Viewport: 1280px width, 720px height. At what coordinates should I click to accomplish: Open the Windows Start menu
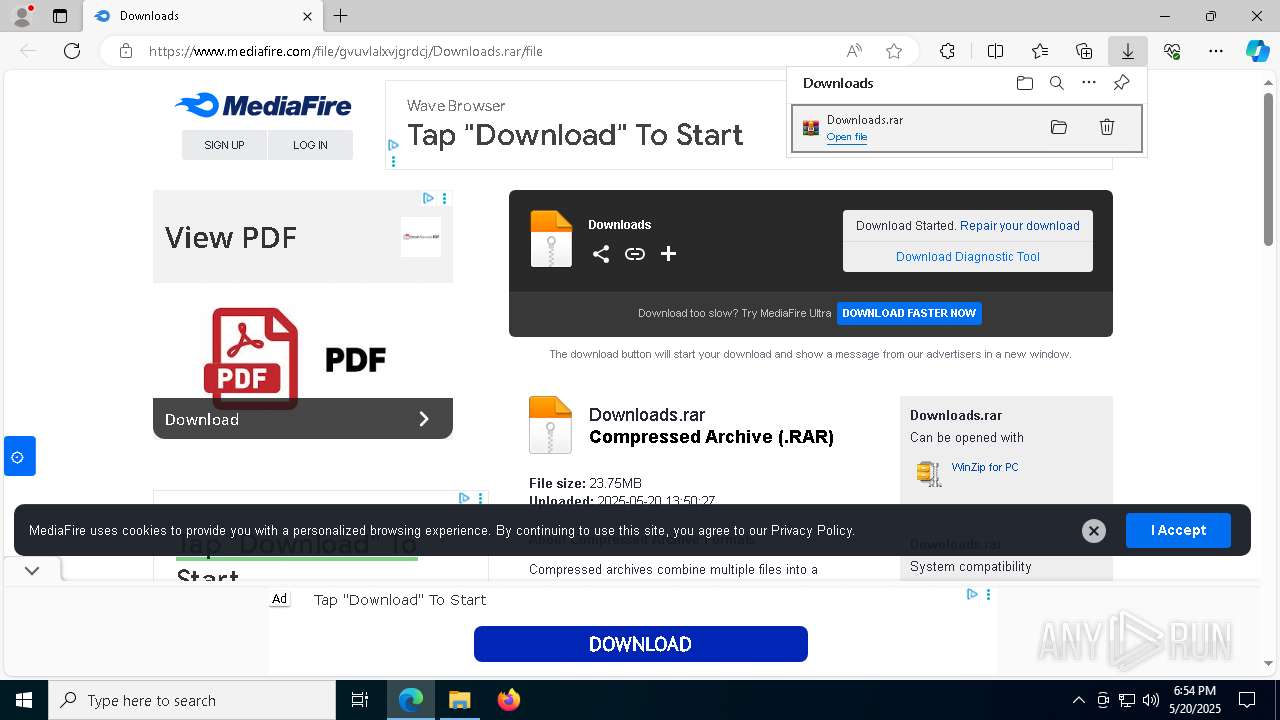pos(23,700)
